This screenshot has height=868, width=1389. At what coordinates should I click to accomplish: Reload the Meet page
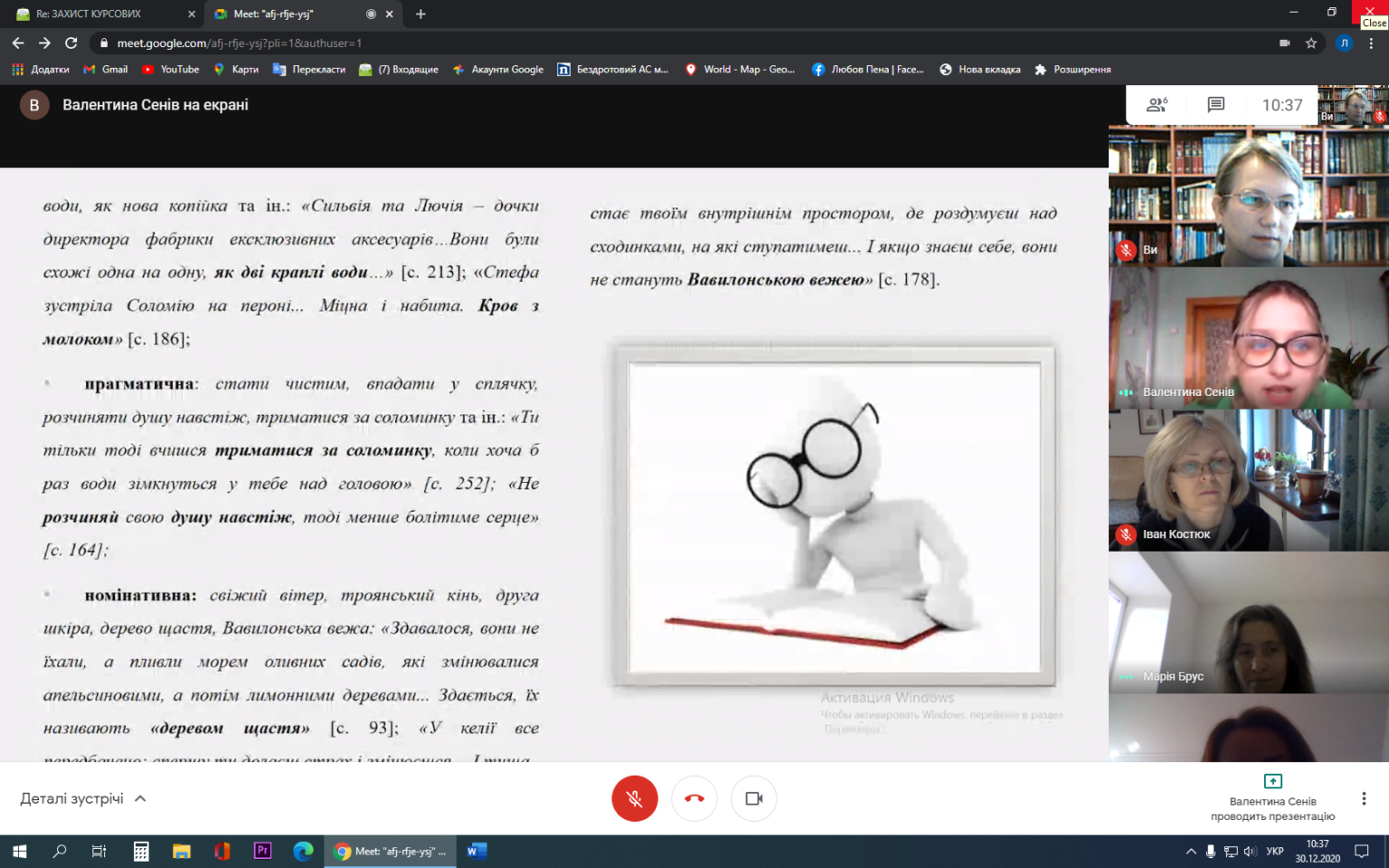pos(71,42)
